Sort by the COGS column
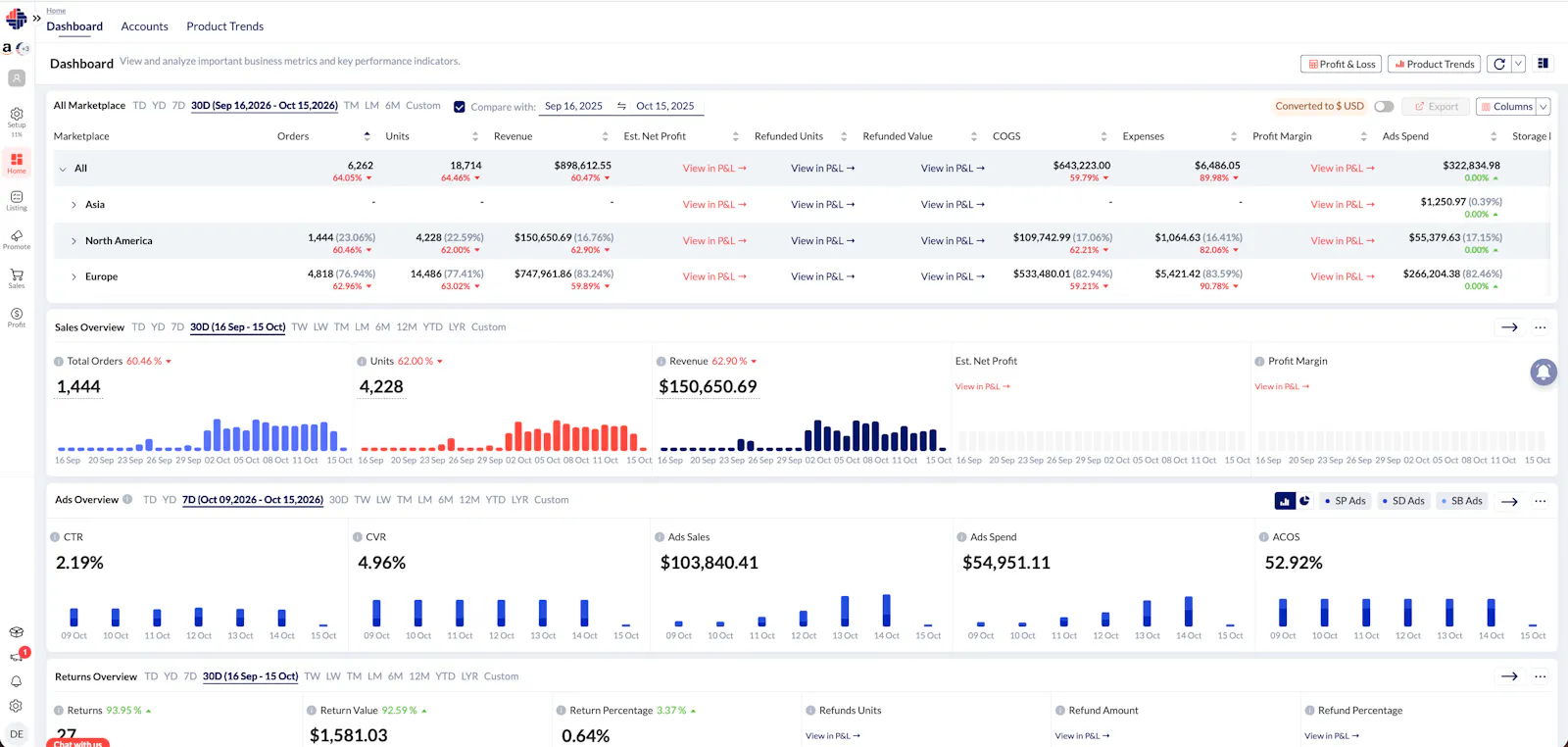The image size is (1568, 747). [1103, 136]
